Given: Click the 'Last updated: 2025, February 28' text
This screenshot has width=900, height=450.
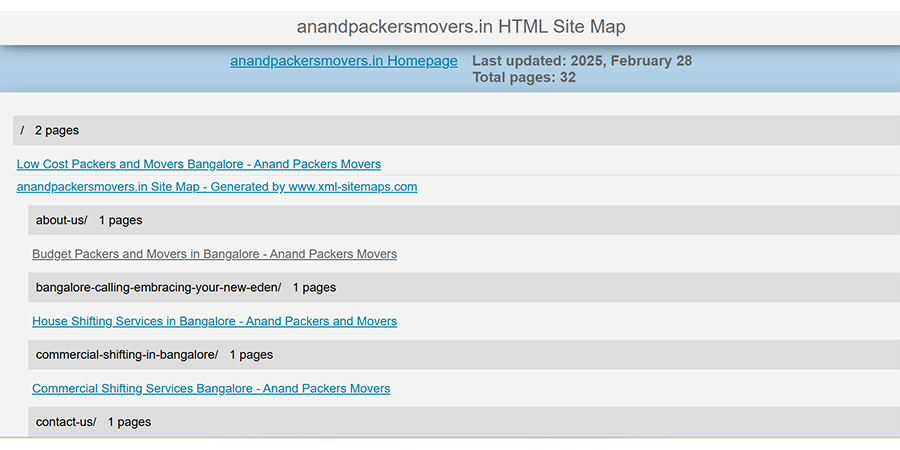Looking at the screenshot, I should pyautogui.click(x=582, y=61).
